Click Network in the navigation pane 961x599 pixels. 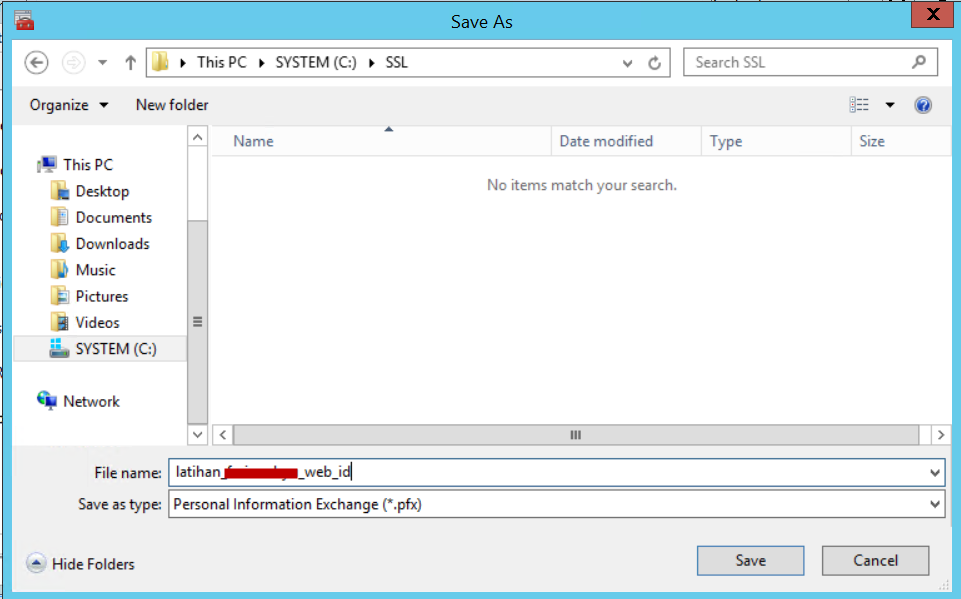coord(91,401)
